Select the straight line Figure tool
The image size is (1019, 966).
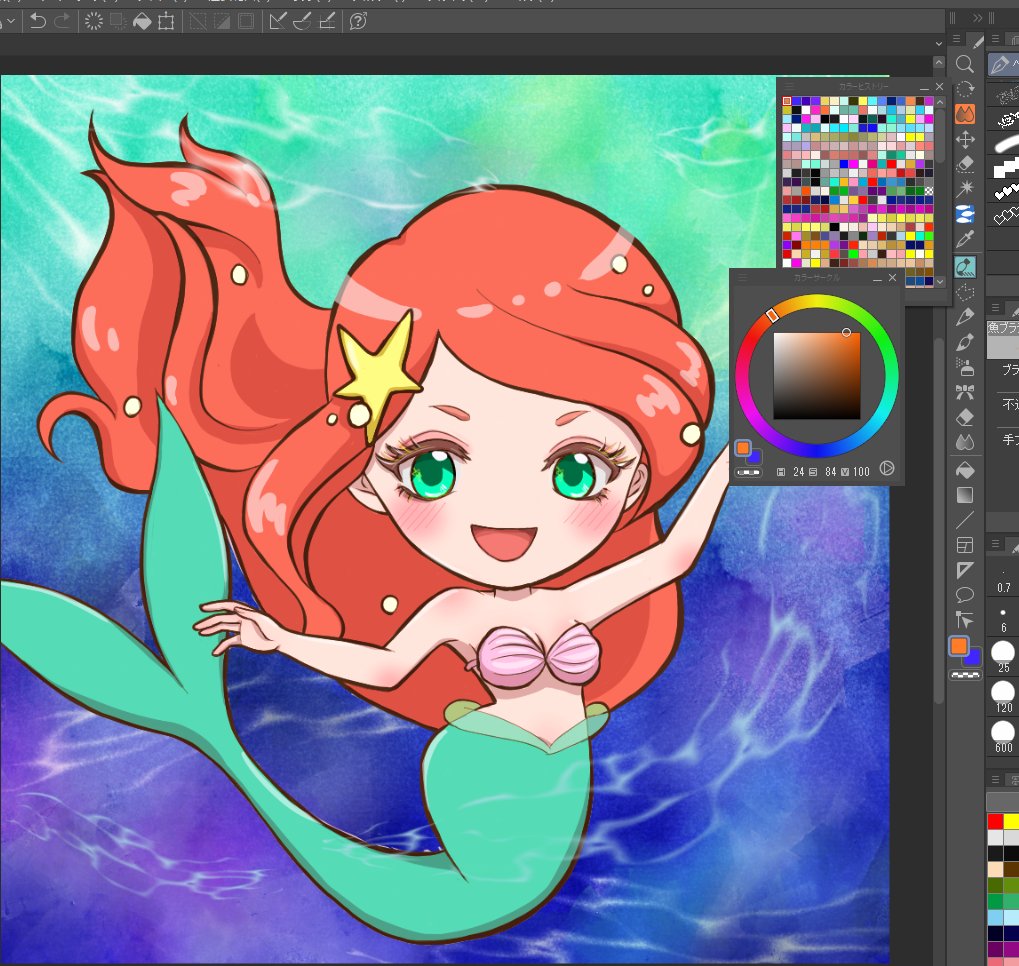click(x=965, y=520)
